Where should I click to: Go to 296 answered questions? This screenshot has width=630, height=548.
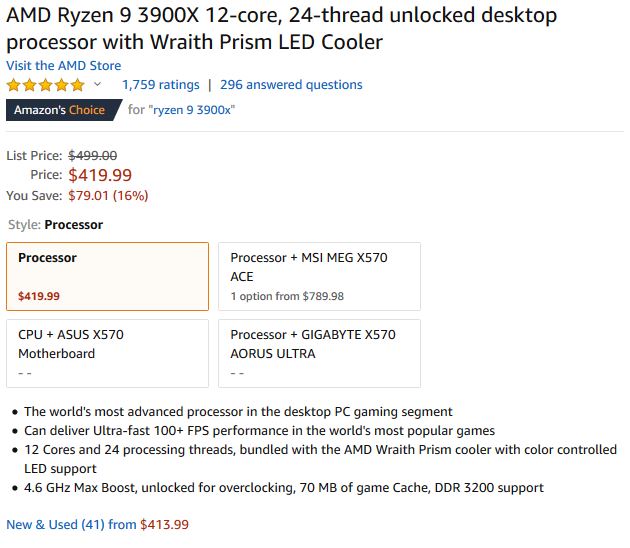pos(291,85)
